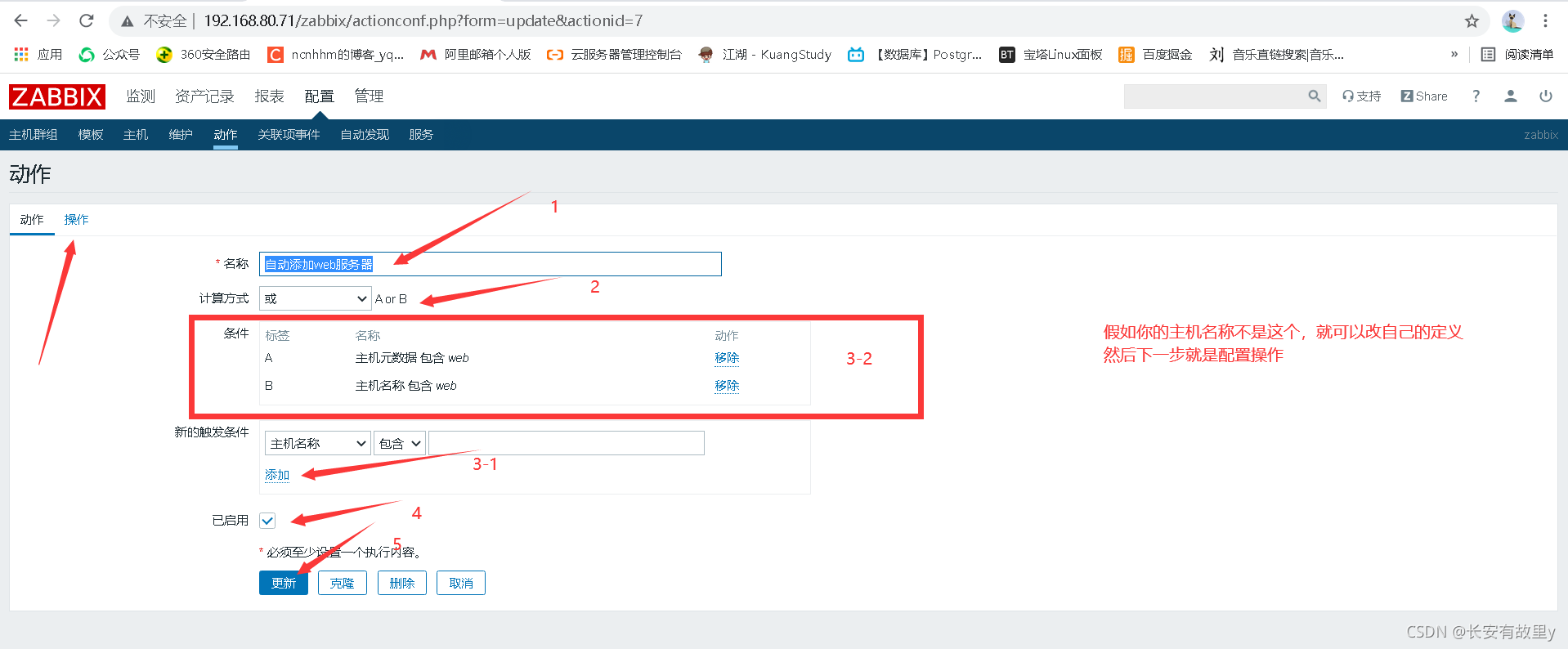Click the 取消 cancel button
Image resolution: width=1568 pixels, height=649 pixels.
tap(461, 583)
